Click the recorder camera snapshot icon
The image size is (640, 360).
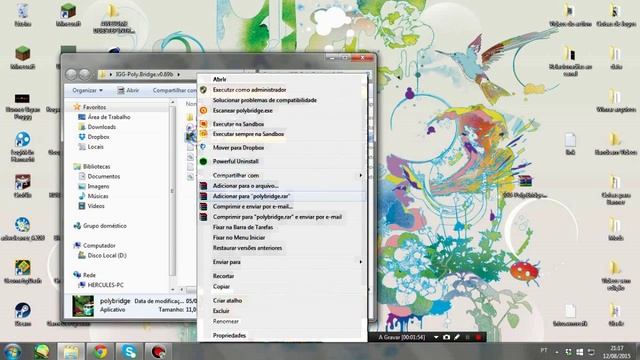click(447, 337)
